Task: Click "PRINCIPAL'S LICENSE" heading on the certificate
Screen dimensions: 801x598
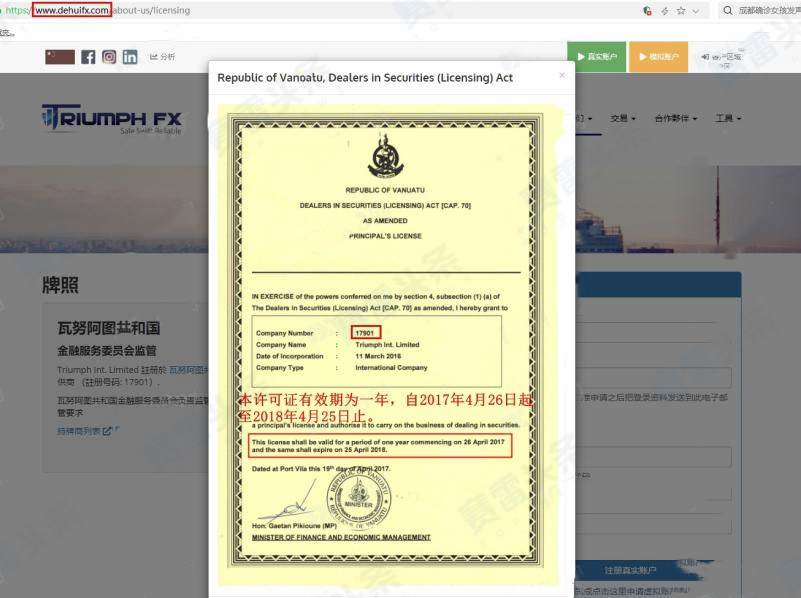Action: [385, 236]
